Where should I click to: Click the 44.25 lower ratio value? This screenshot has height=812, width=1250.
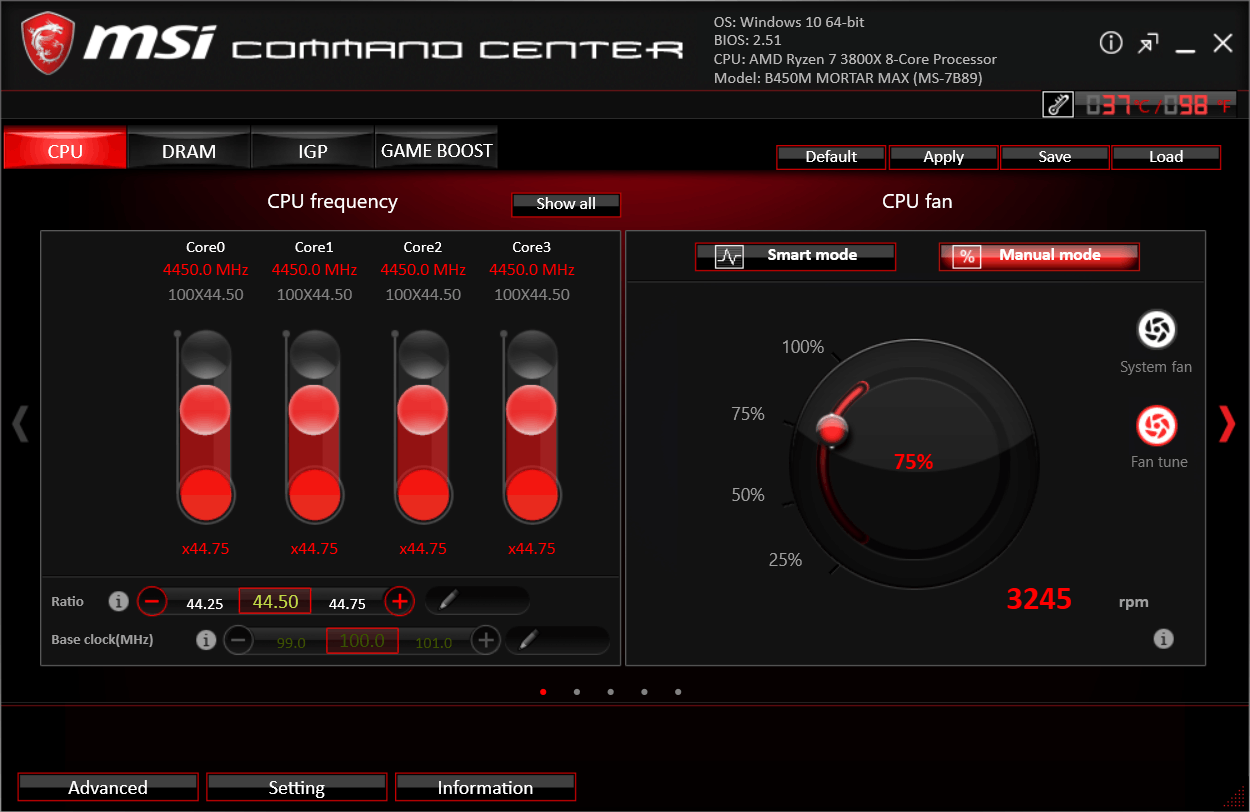coord(204,604)
